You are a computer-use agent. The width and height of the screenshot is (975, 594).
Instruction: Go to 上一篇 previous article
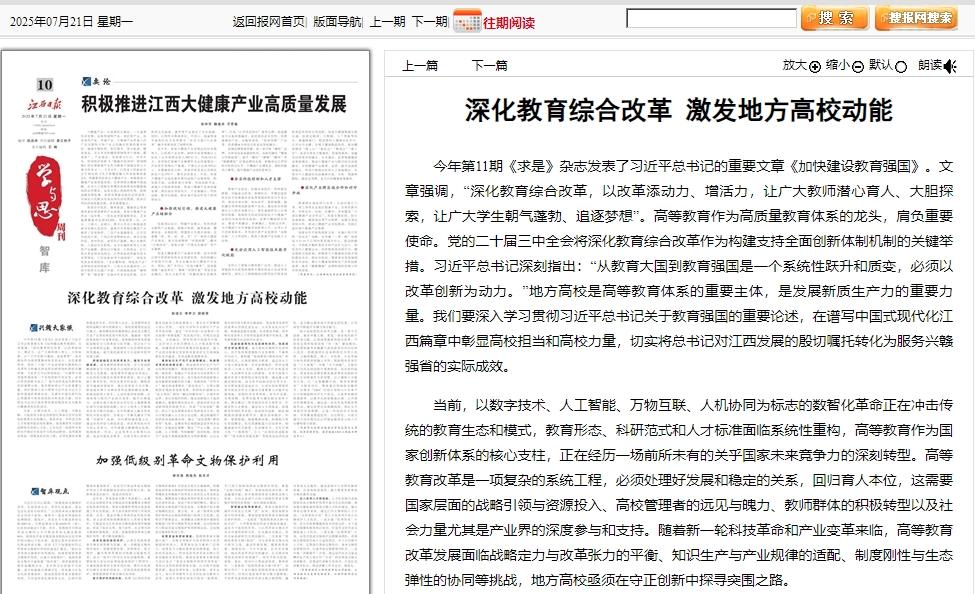click(420, 66)
